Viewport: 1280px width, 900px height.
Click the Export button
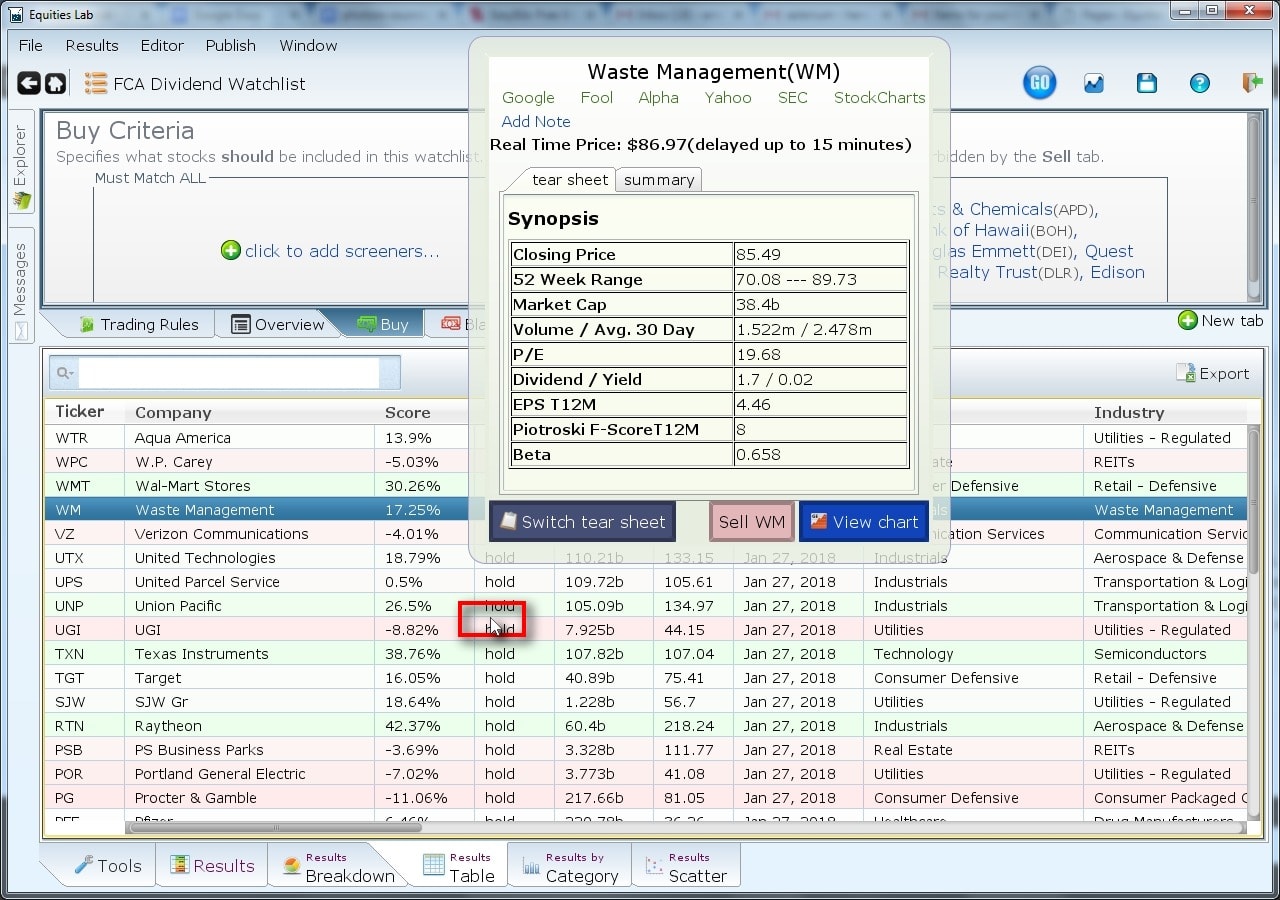click(1213, 373)
